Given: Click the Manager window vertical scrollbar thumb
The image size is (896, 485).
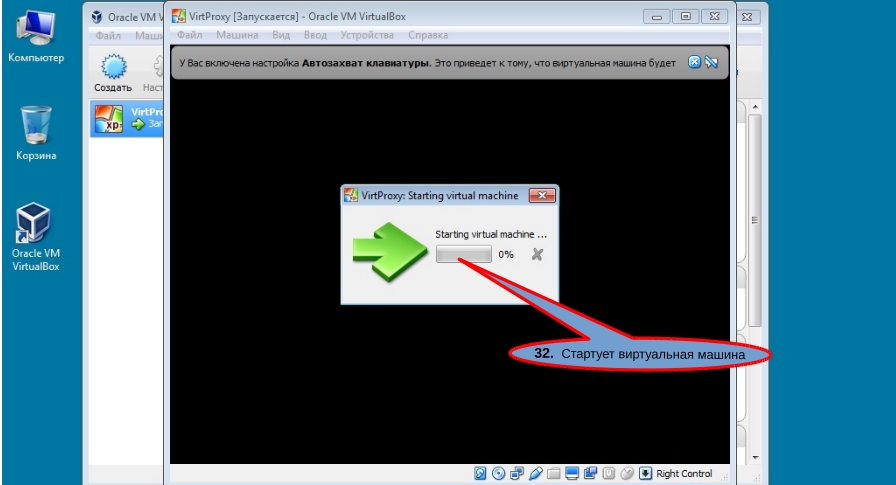Looking at the screenshot, I should pyautogui.click(x=755, y=220).
